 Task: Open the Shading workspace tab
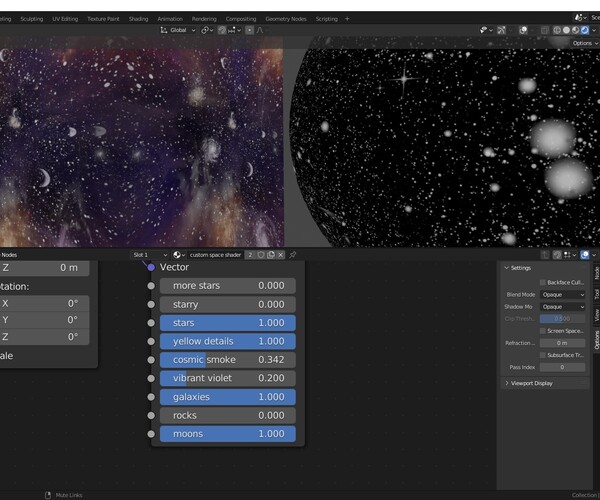tap(138, 18)
